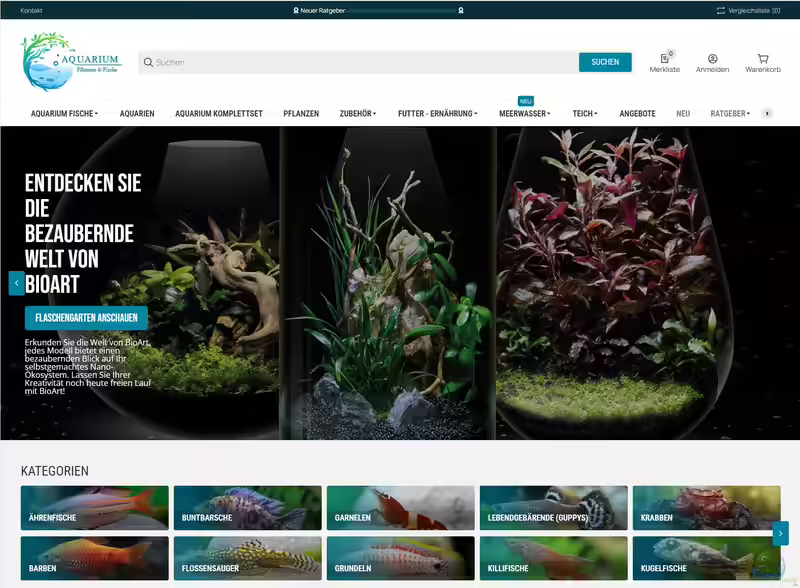
Task: Expand the RATGEBER dropdown
Action: [728, 113]
